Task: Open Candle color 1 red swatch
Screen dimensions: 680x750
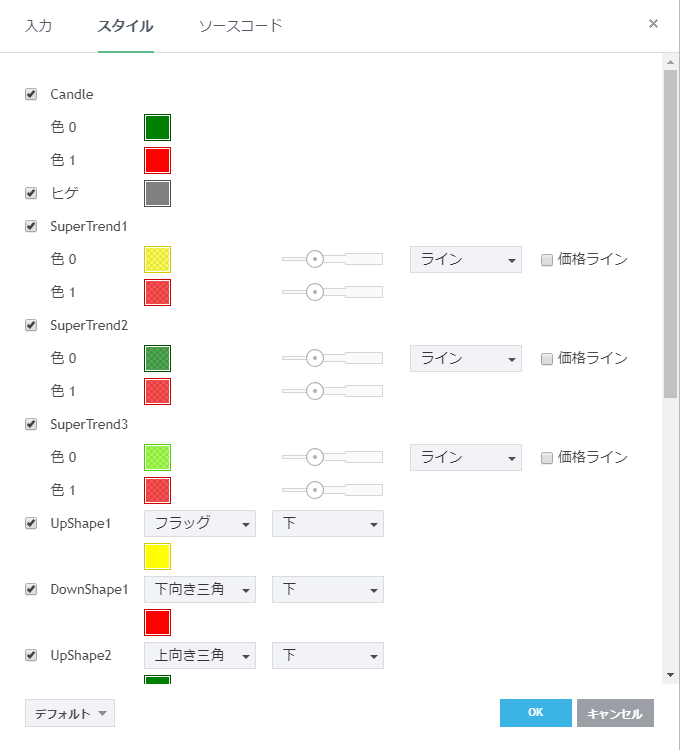Action: click(x=157, y=160)
